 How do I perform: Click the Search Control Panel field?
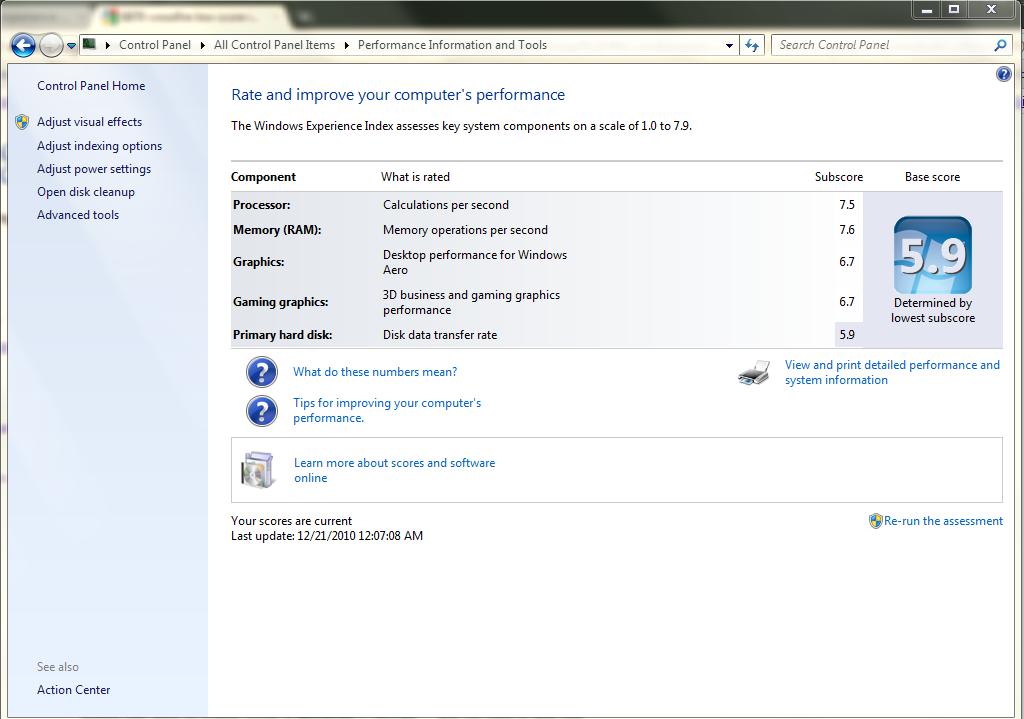pyautogui.click(x=880, y=45)
